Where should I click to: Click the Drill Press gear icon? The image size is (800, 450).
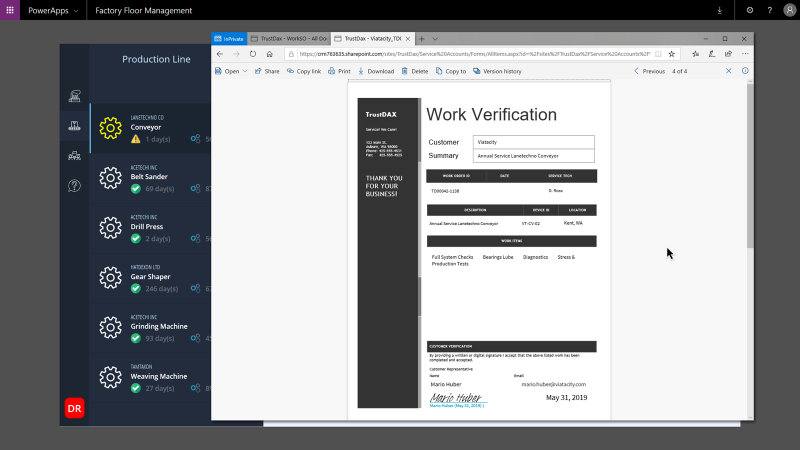pyautogui.click(x=110, y=228)
